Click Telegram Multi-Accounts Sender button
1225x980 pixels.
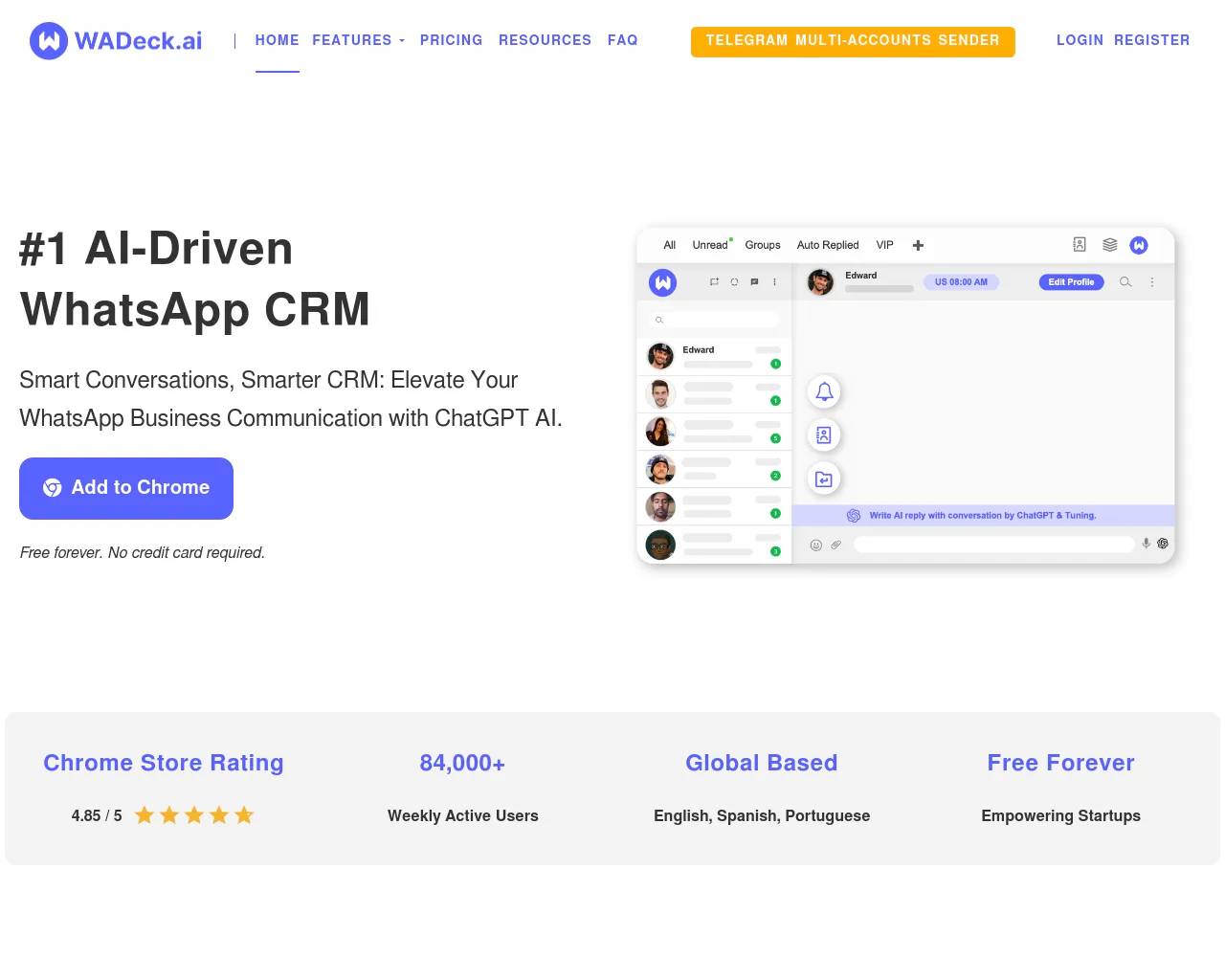click(853, 41)
